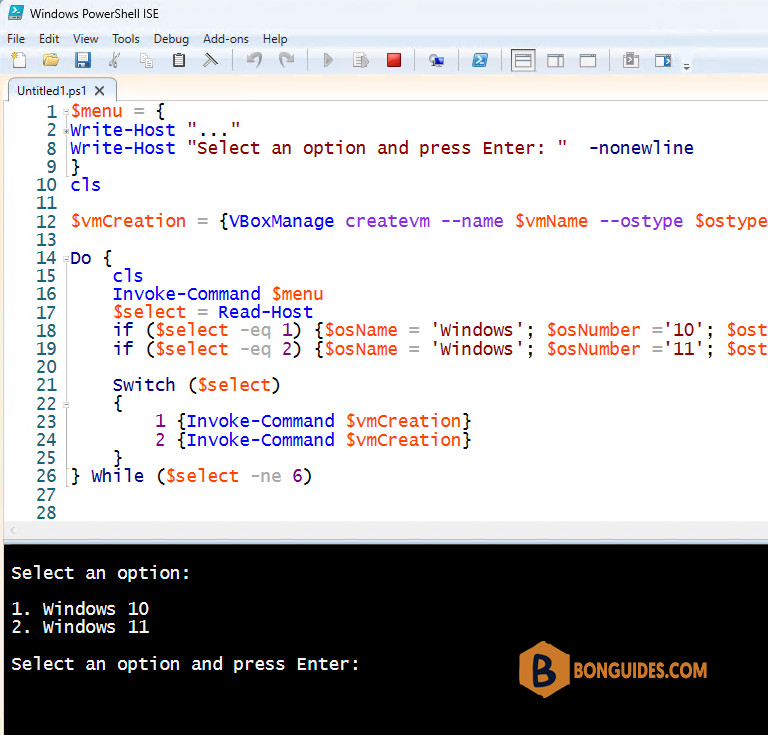The image size is (768, 735).
Task: Save the script using the floppy disk icon
Action: [83, 60]
